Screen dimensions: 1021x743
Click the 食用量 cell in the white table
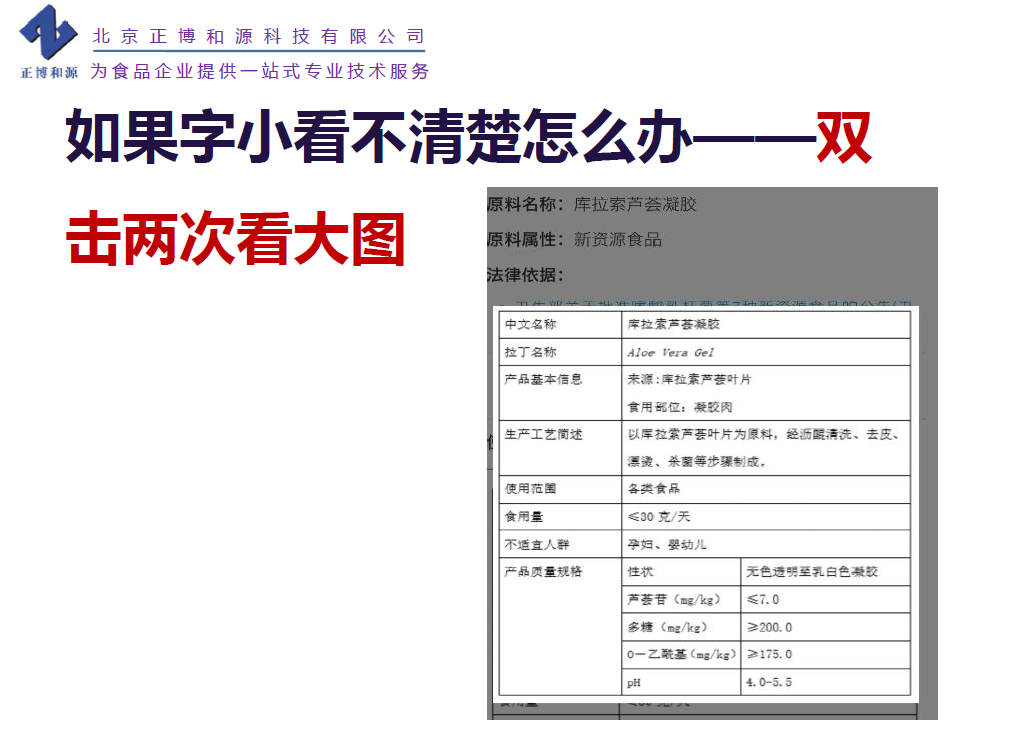pyautogui.click(x=560, y=517)
